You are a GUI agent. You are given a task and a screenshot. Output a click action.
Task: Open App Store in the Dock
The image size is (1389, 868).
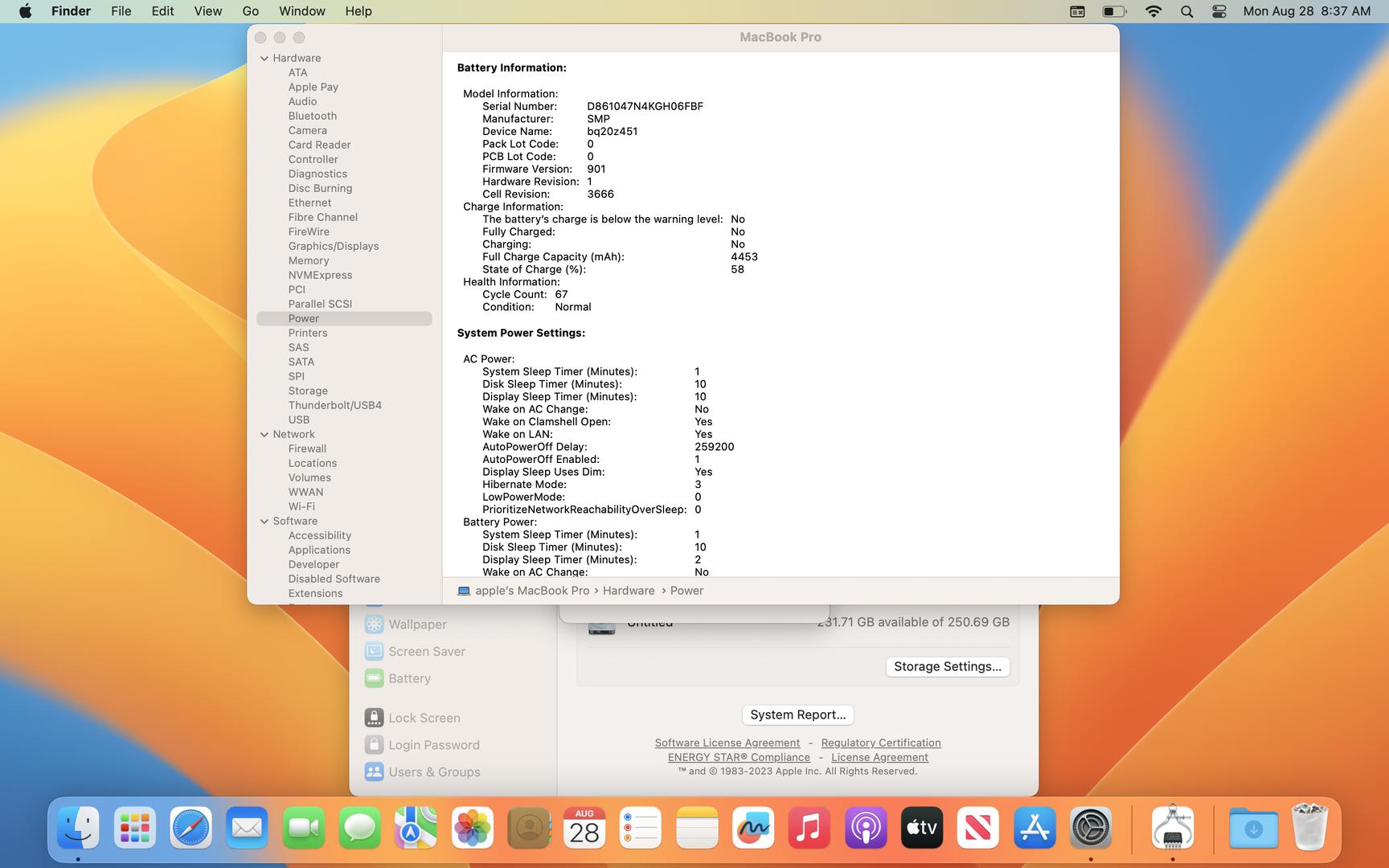pos(1035,828)
